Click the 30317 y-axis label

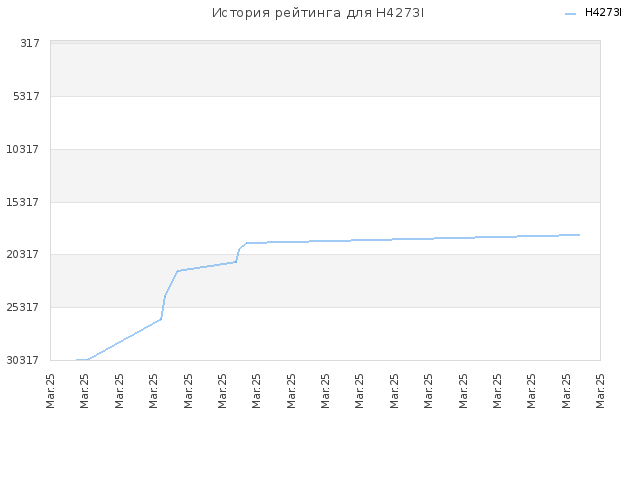tap(23, 360)
